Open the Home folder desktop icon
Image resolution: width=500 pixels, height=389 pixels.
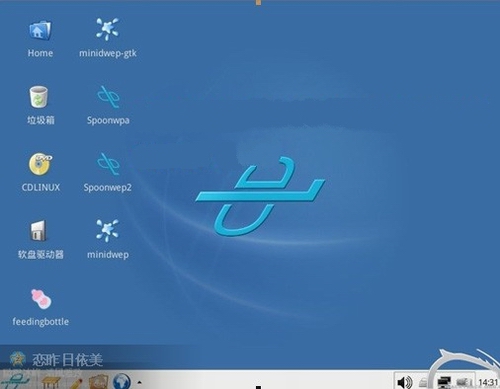coord(40,31)
